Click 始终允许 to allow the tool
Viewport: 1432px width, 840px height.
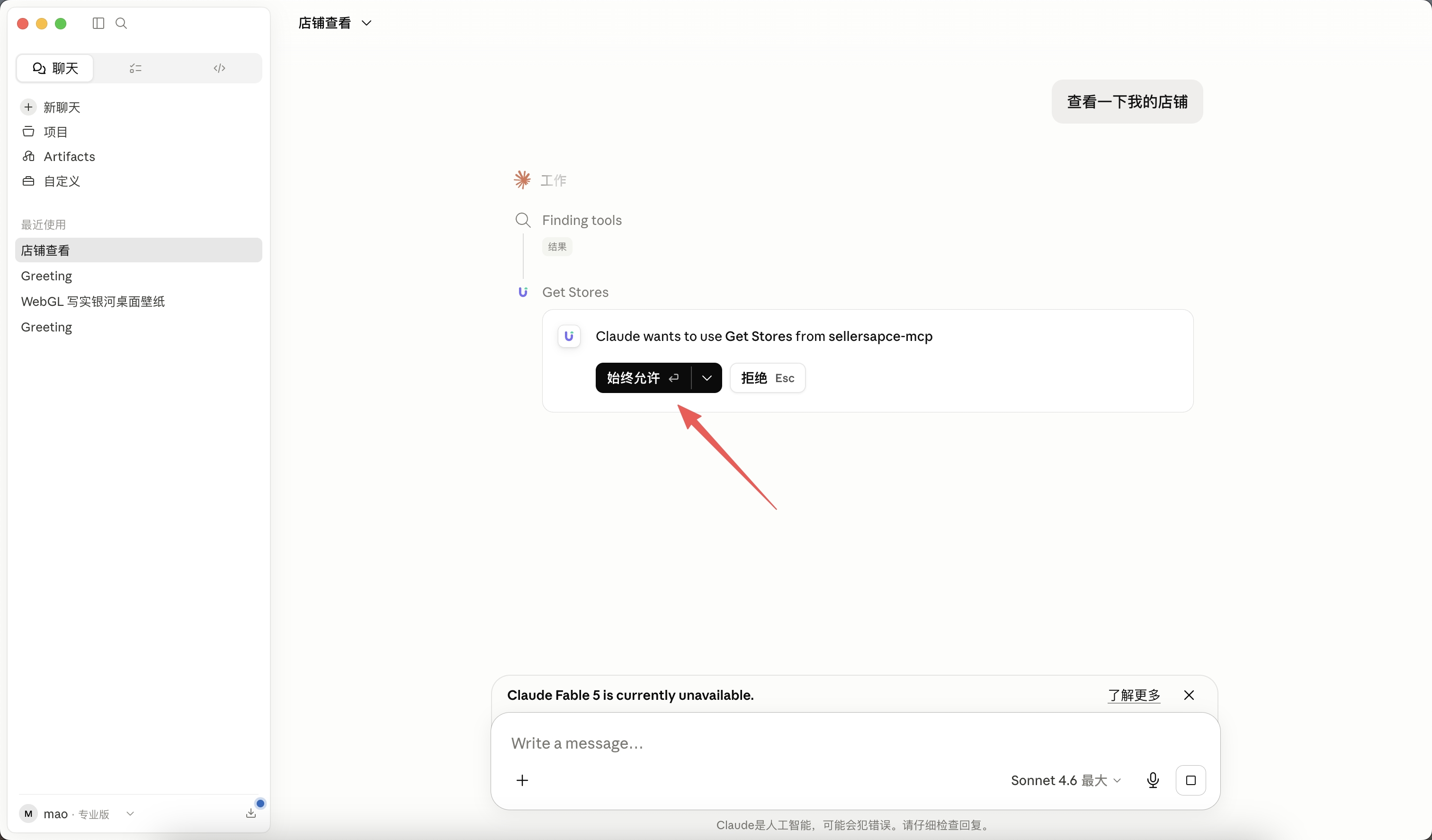click(643, 378)
